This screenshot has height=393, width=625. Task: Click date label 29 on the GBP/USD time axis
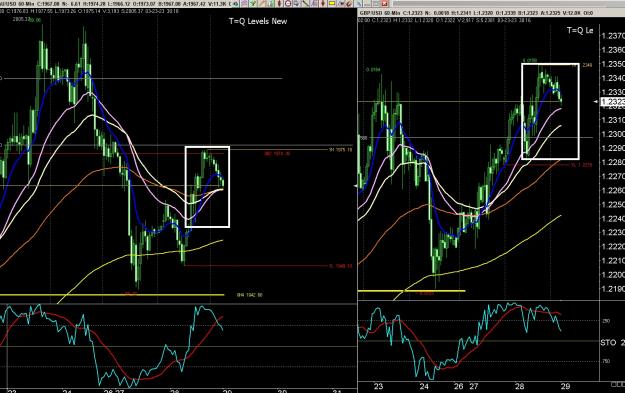(565, 386)
